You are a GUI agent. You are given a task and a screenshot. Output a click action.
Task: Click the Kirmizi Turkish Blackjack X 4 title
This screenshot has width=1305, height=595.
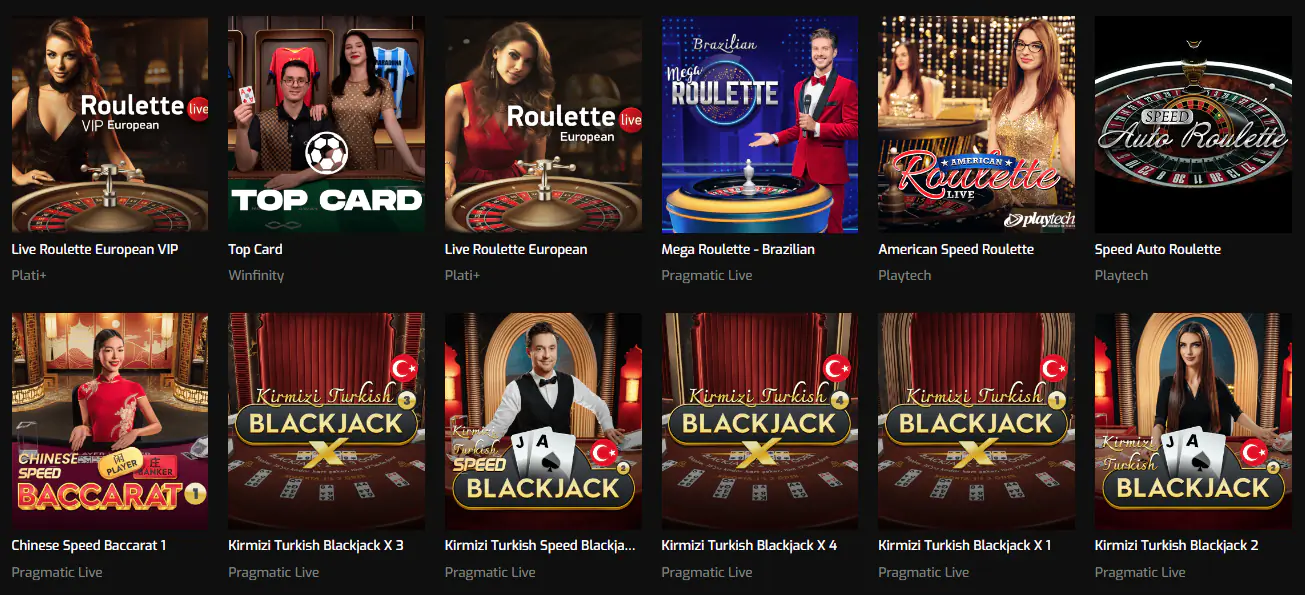pyautogui.click(x=749, y=546)
